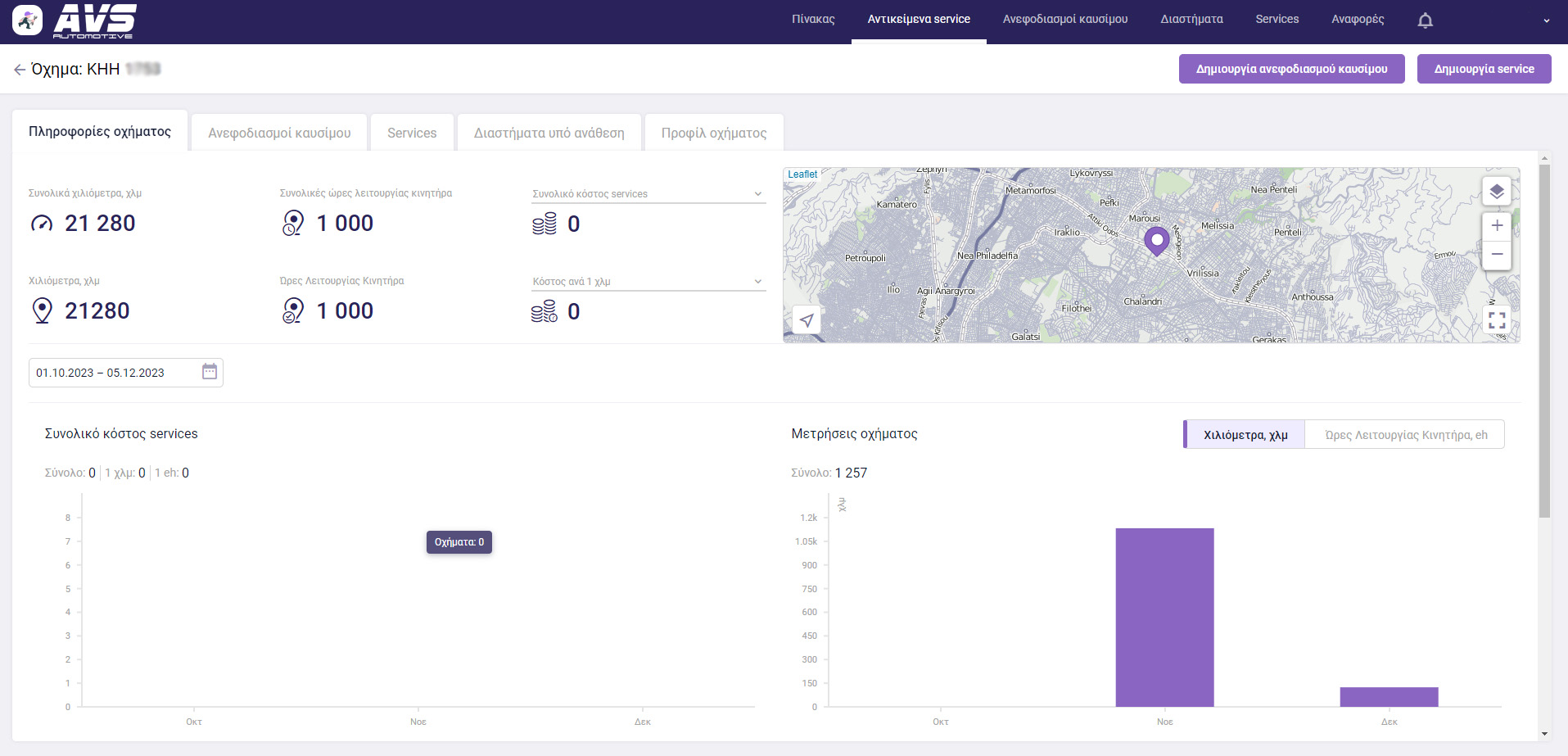Open the date range calendar icon
Image resolution: width=1568 pixels, height=756 pixels.
(x=210, y=372)
